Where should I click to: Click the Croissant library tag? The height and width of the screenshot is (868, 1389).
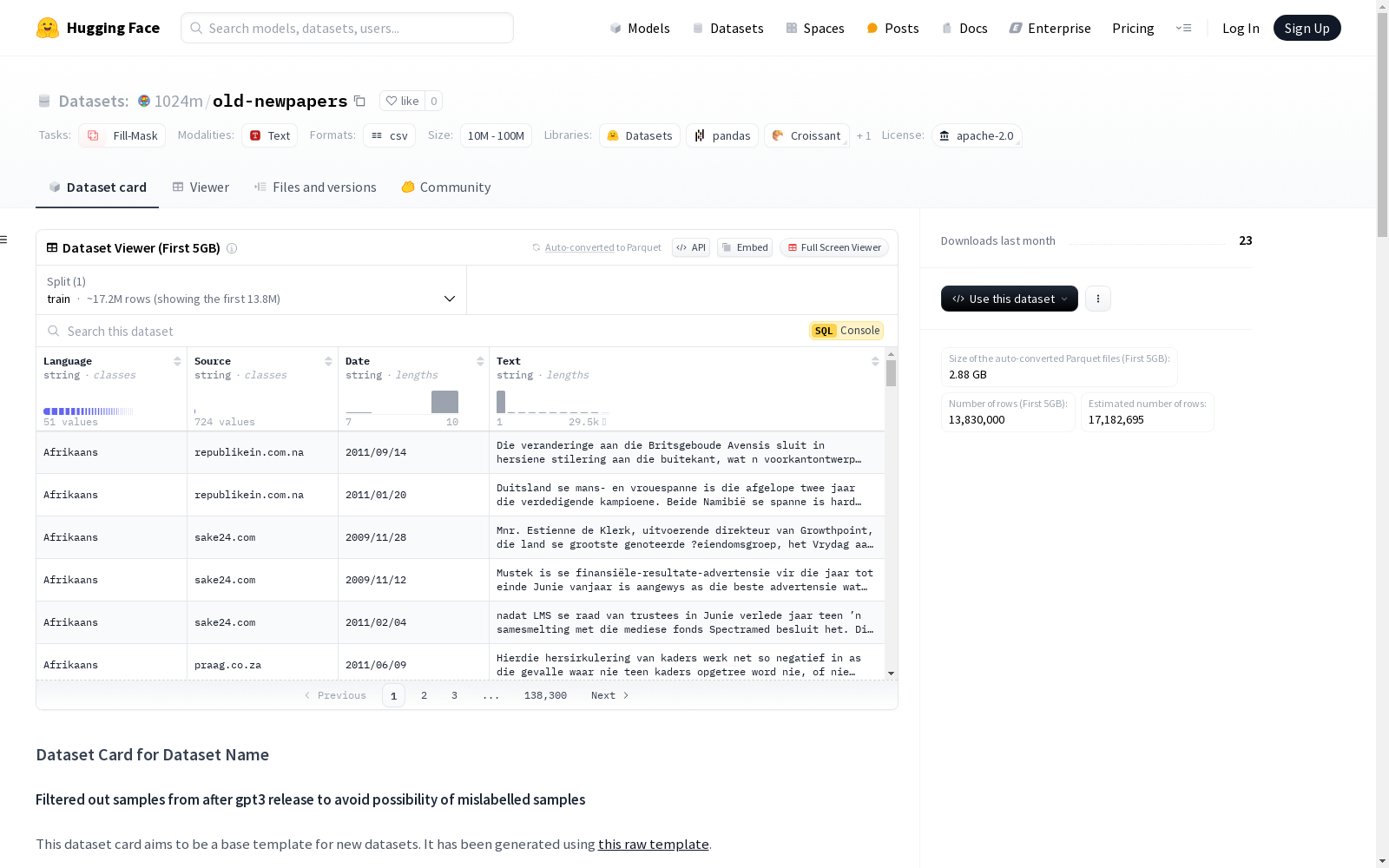pyautogui.click(x=806, y=135)
